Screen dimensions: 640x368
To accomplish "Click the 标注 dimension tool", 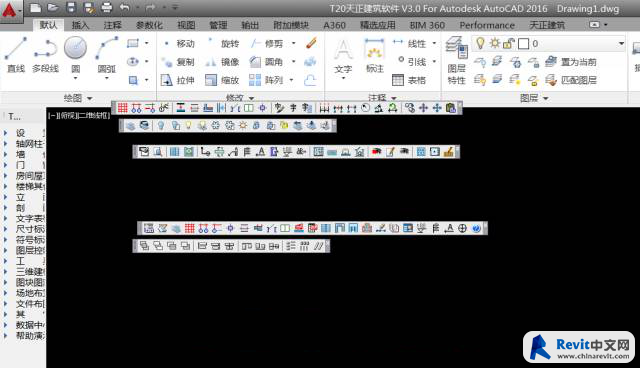I will tap(374, 56).
